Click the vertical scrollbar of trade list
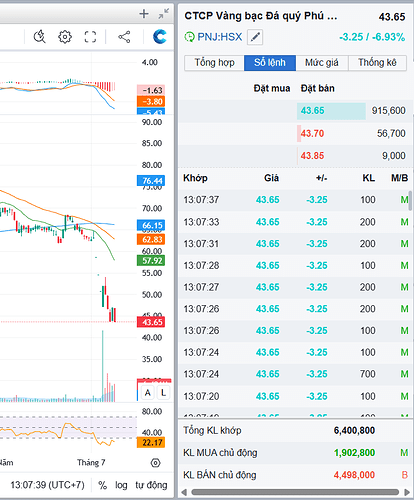Image resolution: width=414 pixels, height=500 pixels. 411,201
